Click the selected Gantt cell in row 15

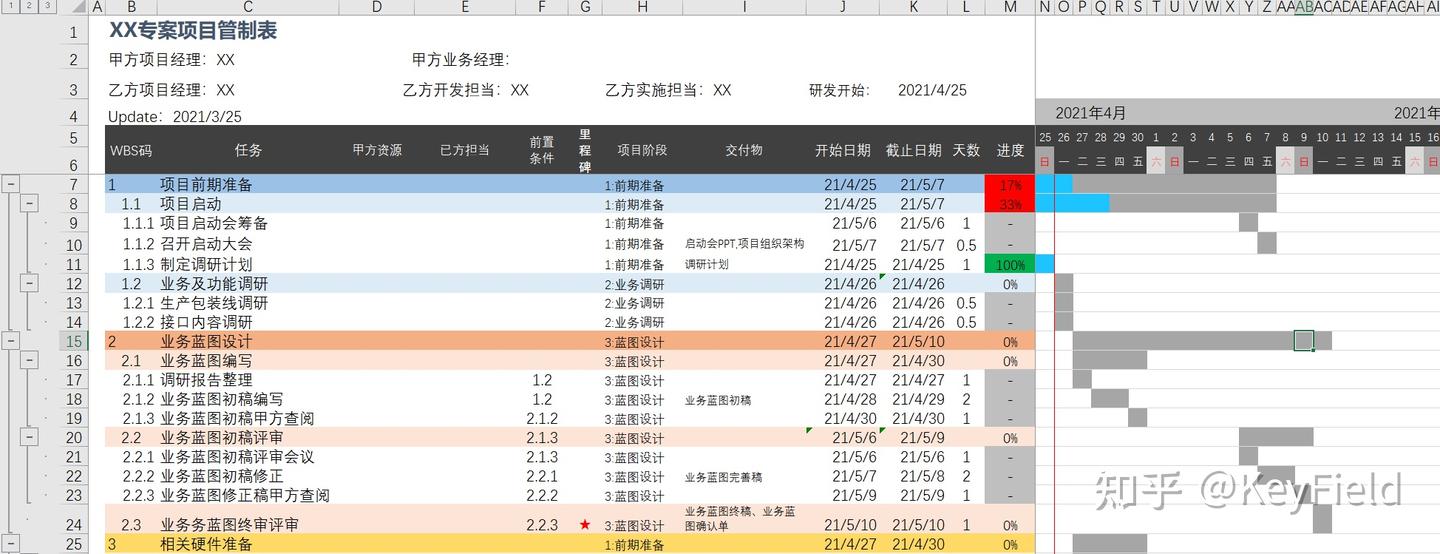[1303, 341]
